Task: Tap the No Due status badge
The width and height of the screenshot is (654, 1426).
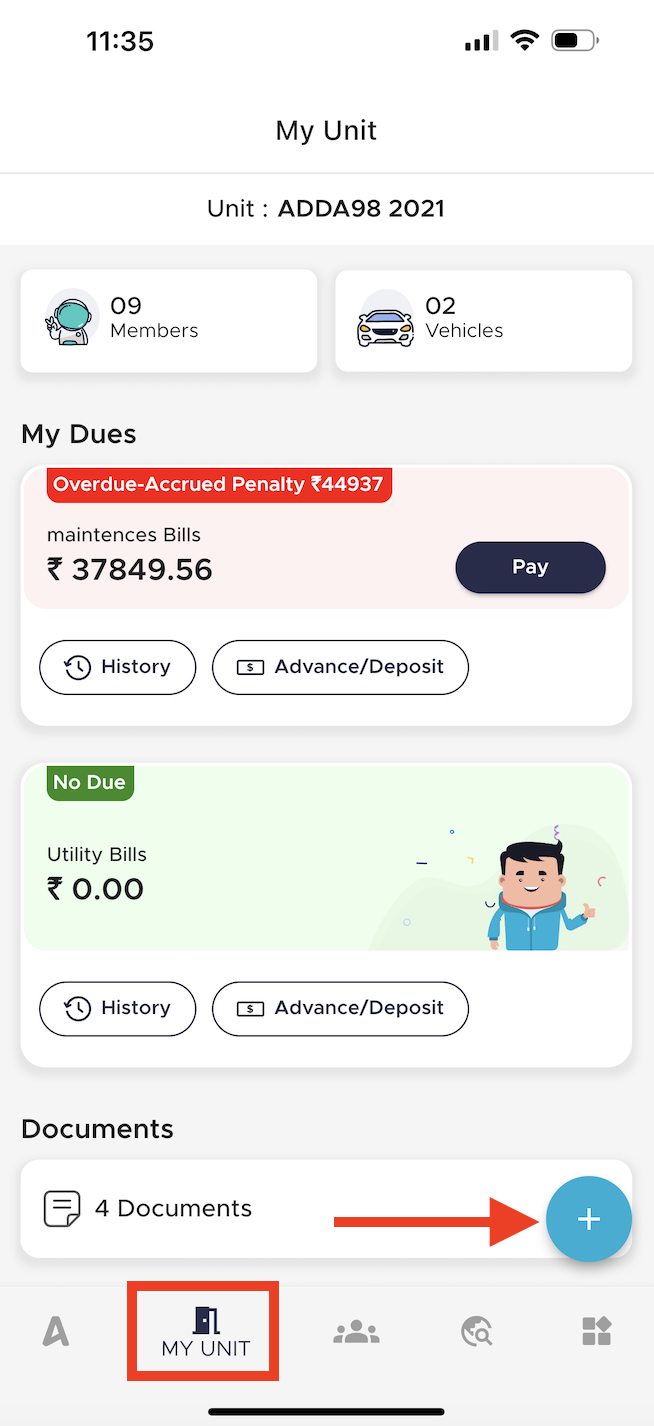Action: click(x=89, y=783)
